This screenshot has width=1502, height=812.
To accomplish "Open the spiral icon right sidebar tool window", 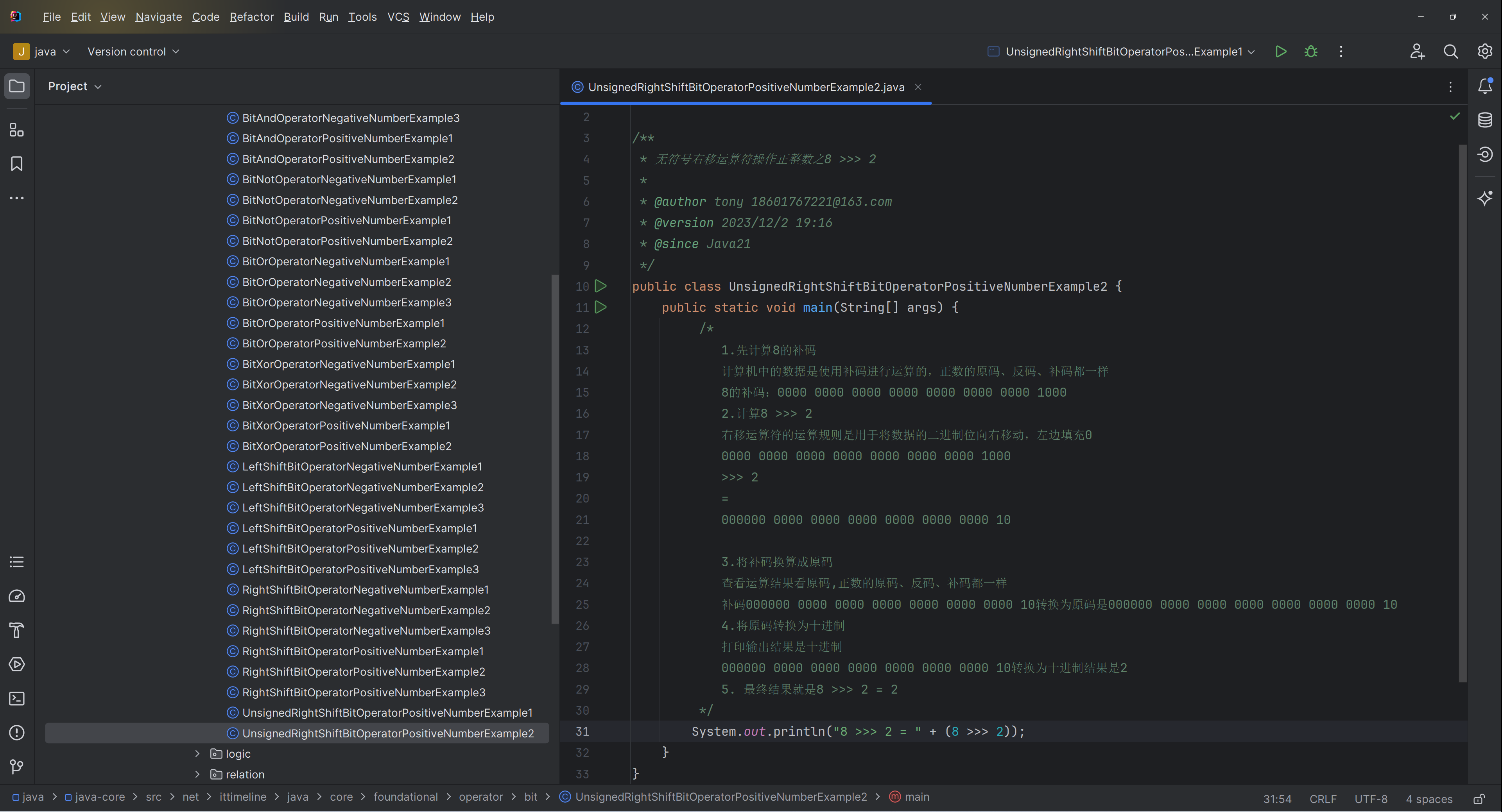I will (1484, 154).
